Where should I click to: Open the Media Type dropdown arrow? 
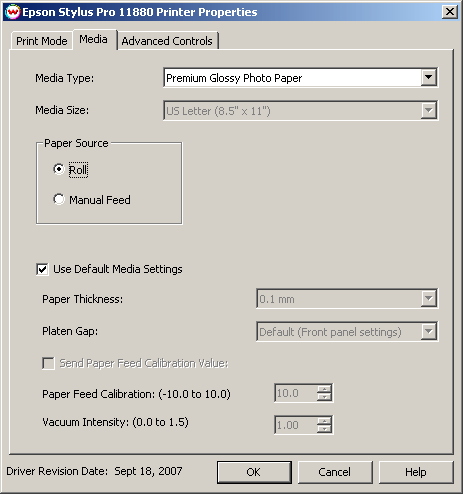click(428, 78)
